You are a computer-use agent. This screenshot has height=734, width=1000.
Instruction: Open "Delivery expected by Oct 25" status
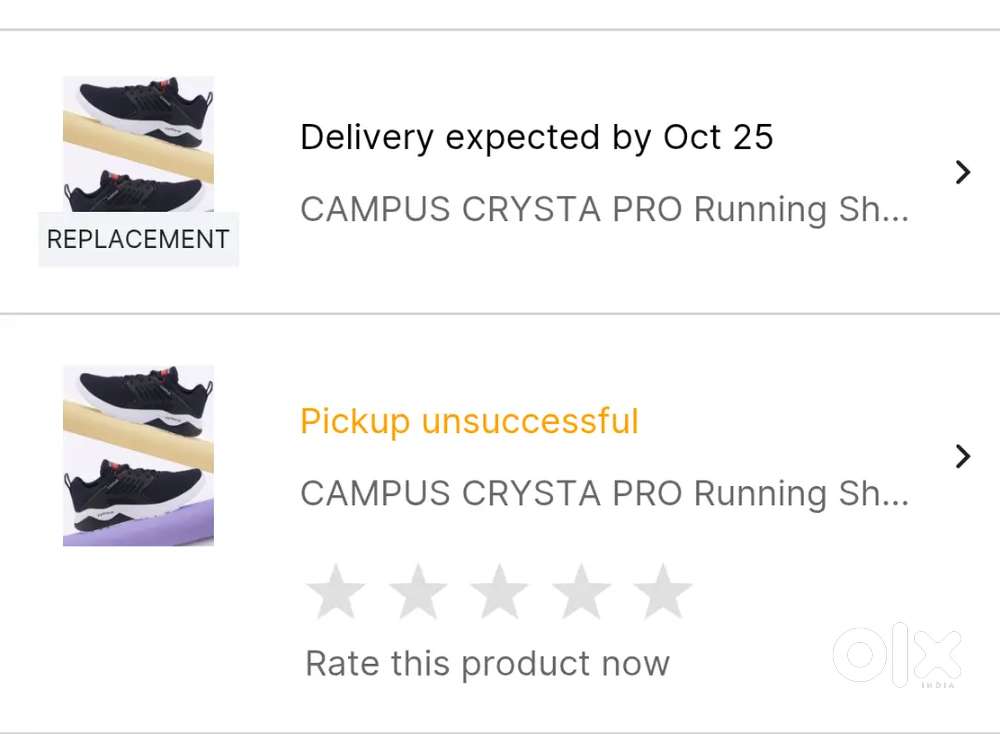(536, 137)
